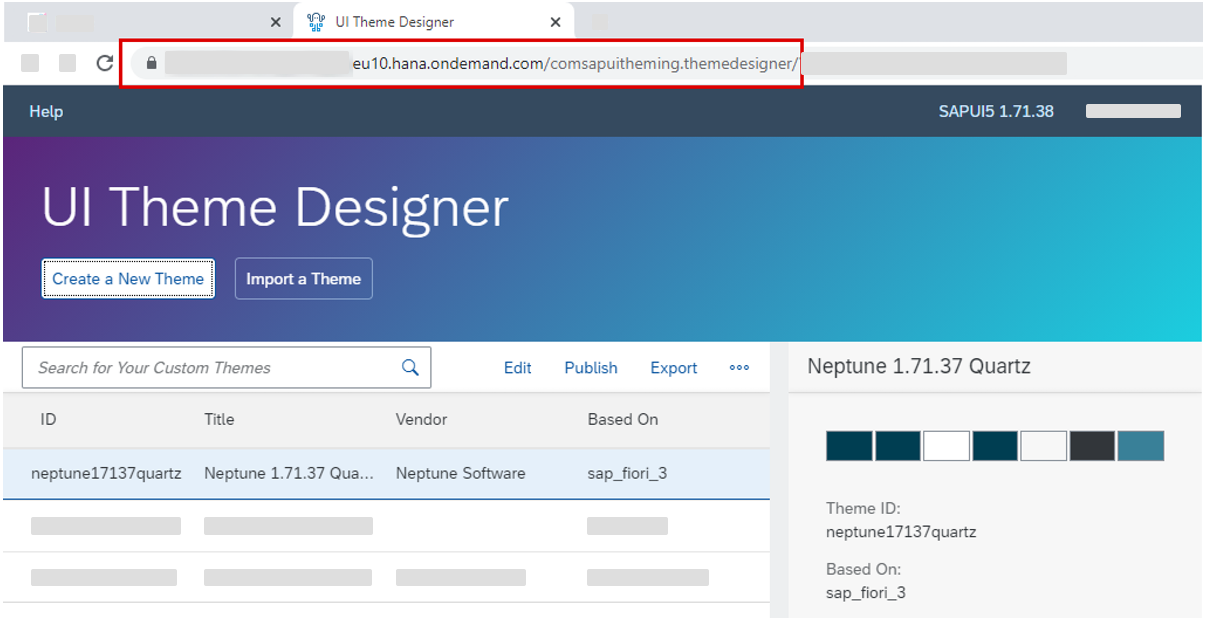Open the Help menu
The width and height of the screenshot is (1205, 621).
[x=45, y=111]
